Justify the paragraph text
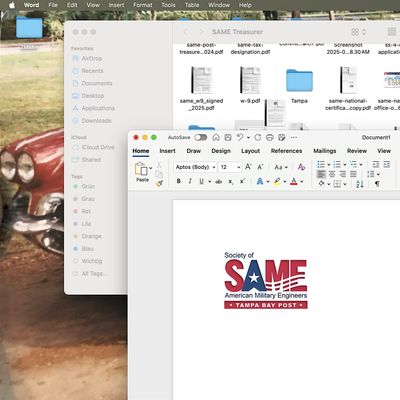This screenshot has width=400, height=400. click(353, 174)
